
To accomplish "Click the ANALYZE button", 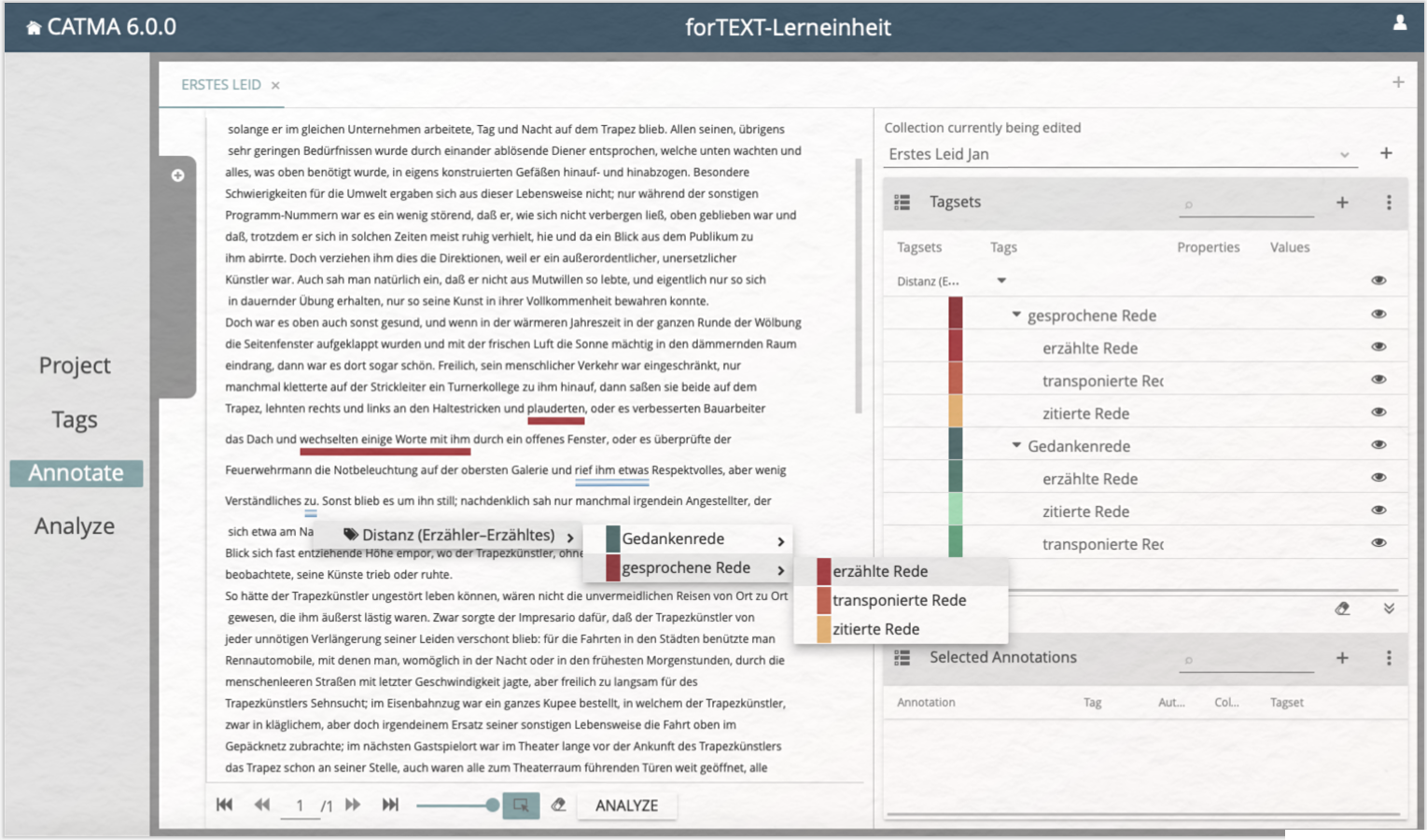I will click(626, 805).
